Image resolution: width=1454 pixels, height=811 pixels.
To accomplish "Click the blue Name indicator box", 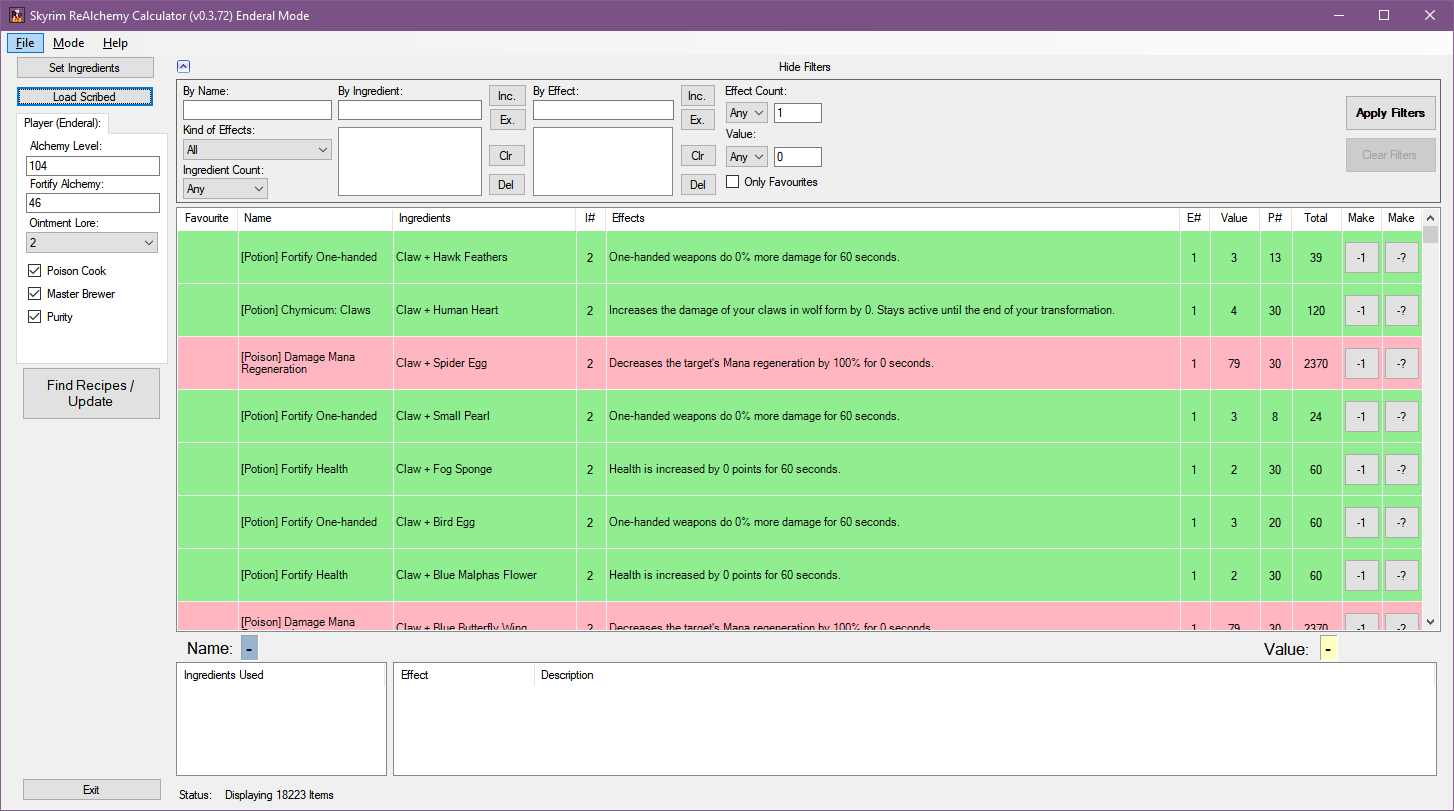I will (249, 648).
